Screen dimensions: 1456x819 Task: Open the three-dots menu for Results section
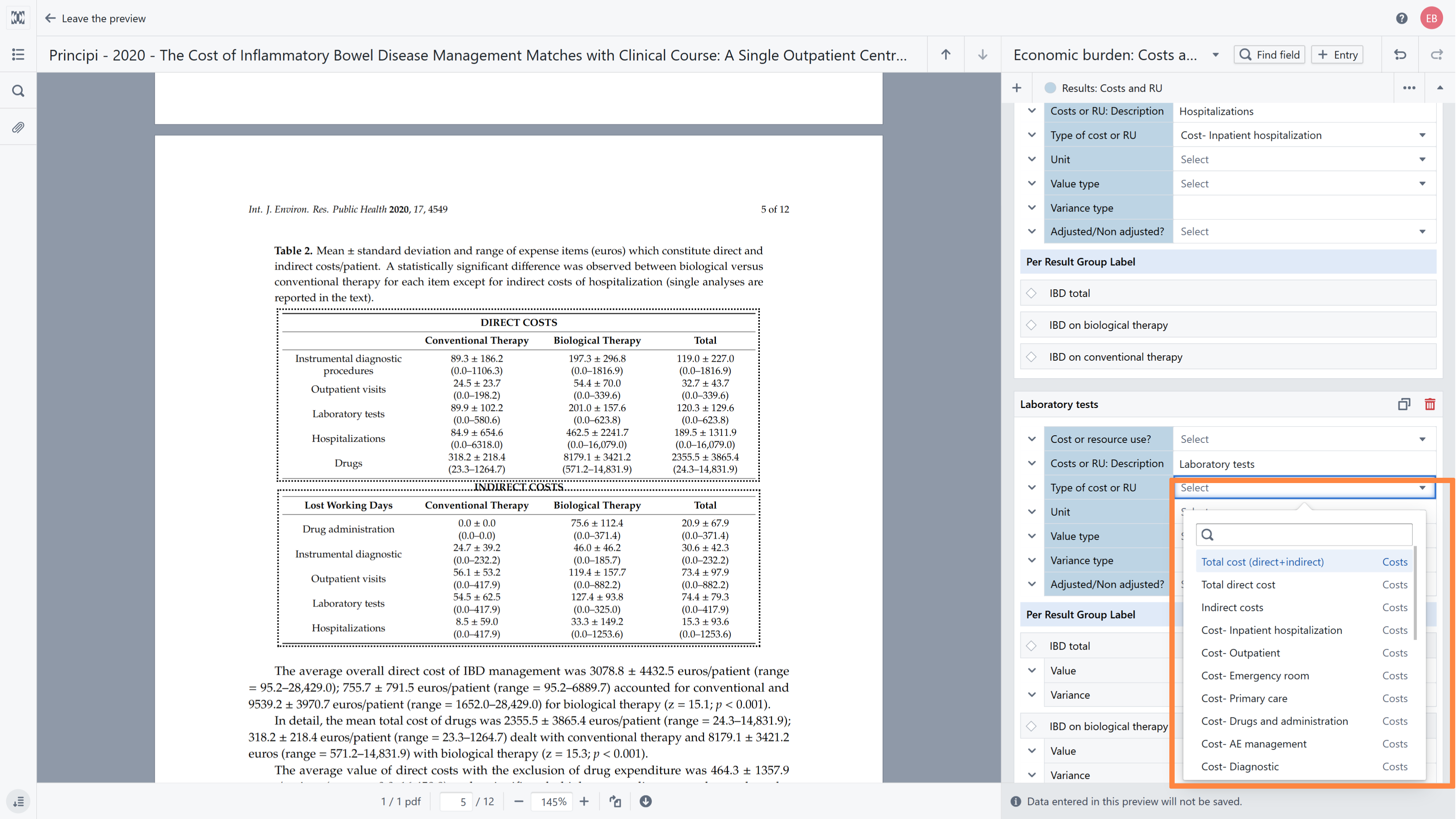click(1409, 88)
